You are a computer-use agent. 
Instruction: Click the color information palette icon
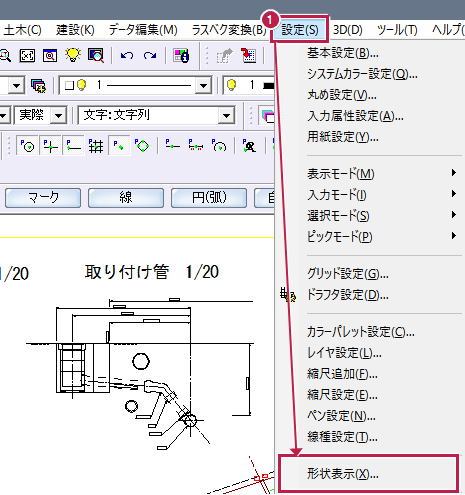(x=181, y=56)
